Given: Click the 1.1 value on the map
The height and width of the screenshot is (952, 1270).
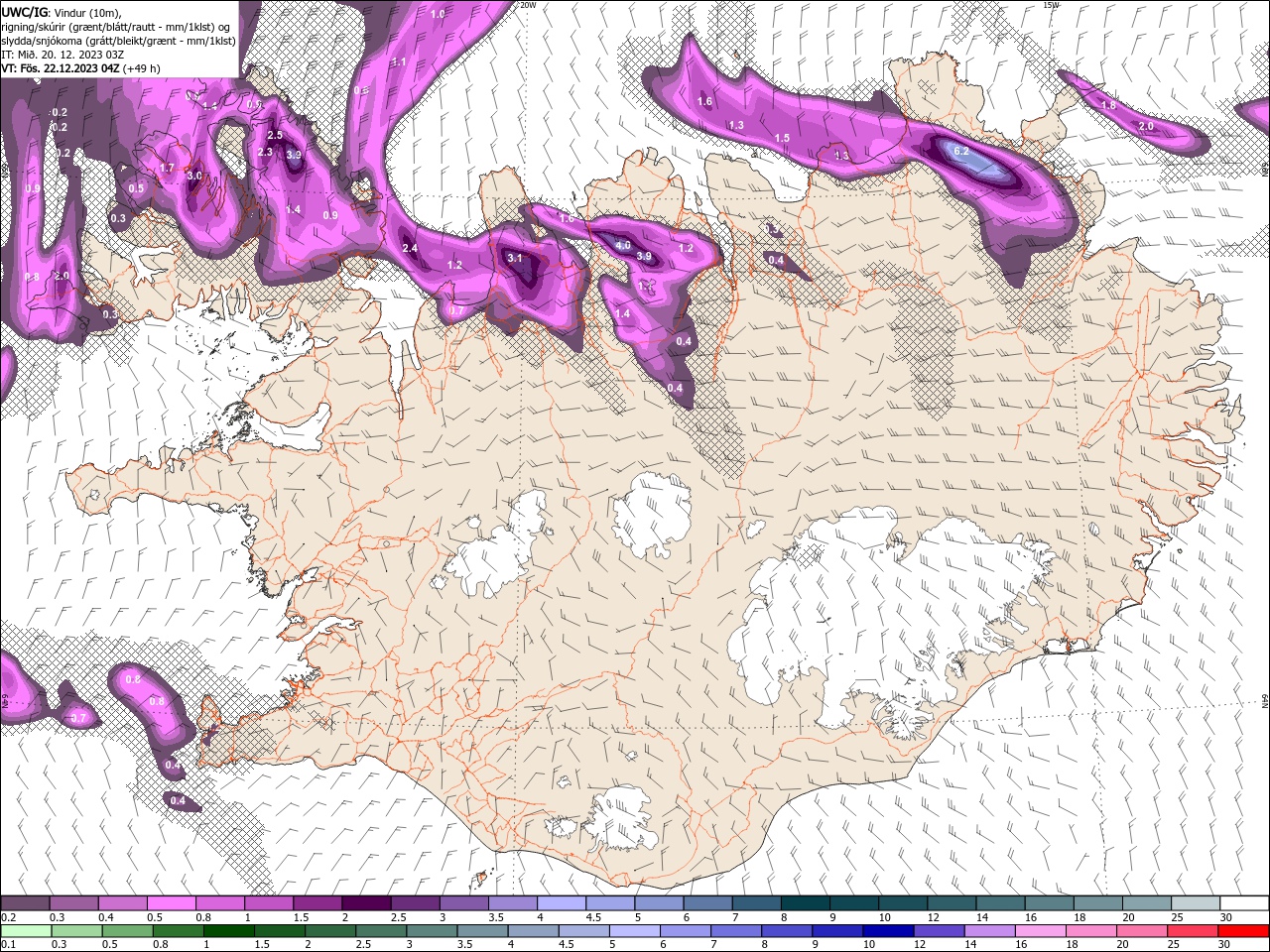Looking at the screenshot, I should (400, 61).
